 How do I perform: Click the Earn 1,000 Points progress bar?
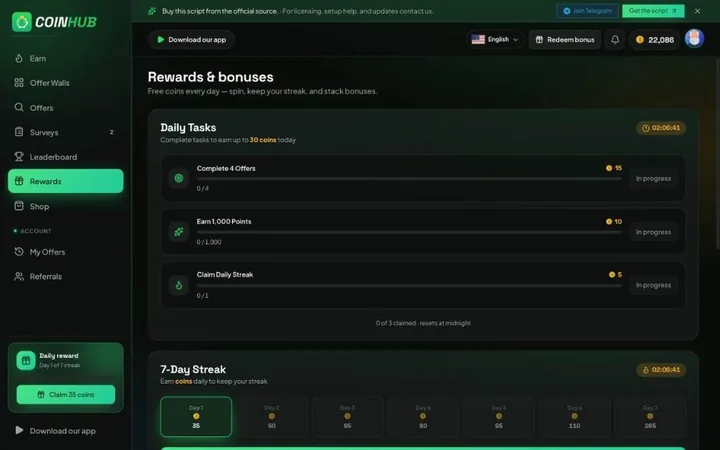tap(409, 232)
